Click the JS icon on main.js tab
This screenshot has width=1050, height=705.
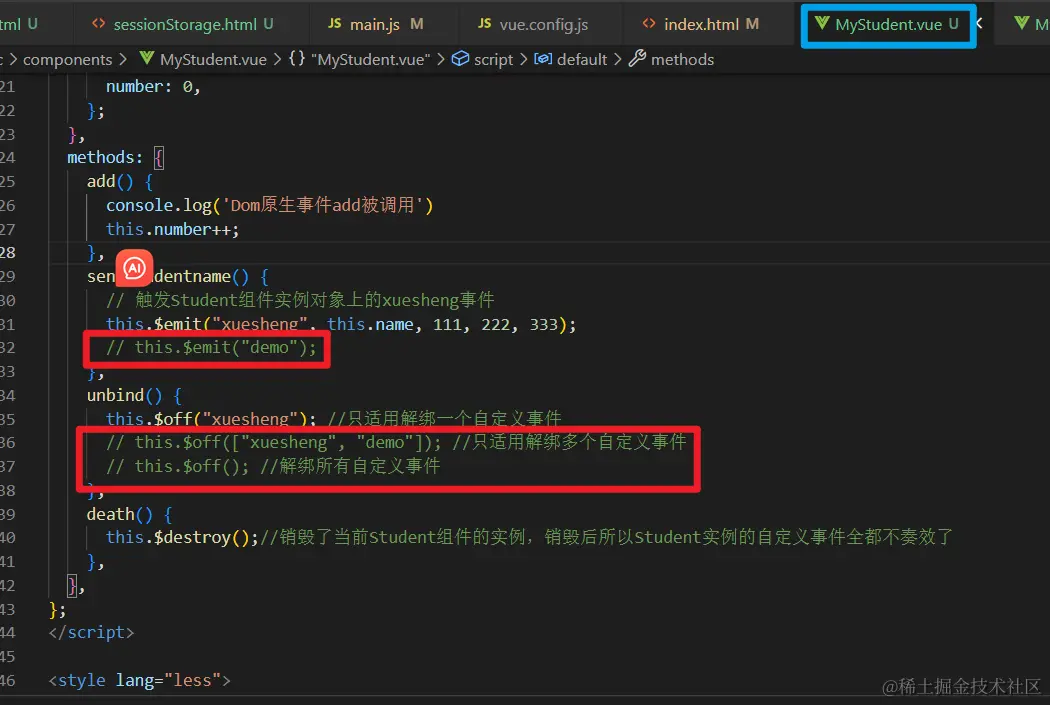point(334,23)
